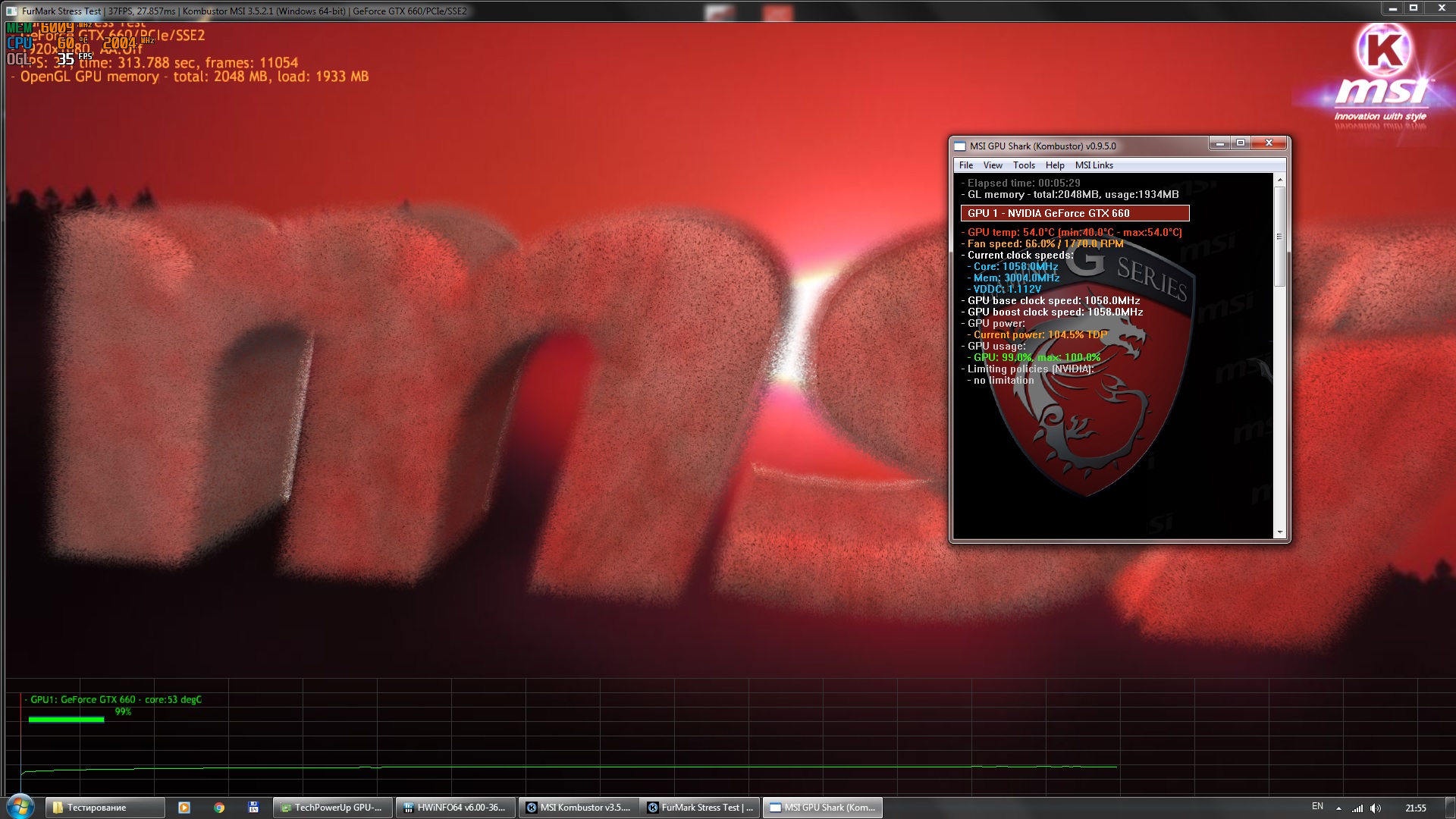The height and width of the screenshot is (819, 1456).
Task: Open the network signal tray icon
Action: (1357, 808)
